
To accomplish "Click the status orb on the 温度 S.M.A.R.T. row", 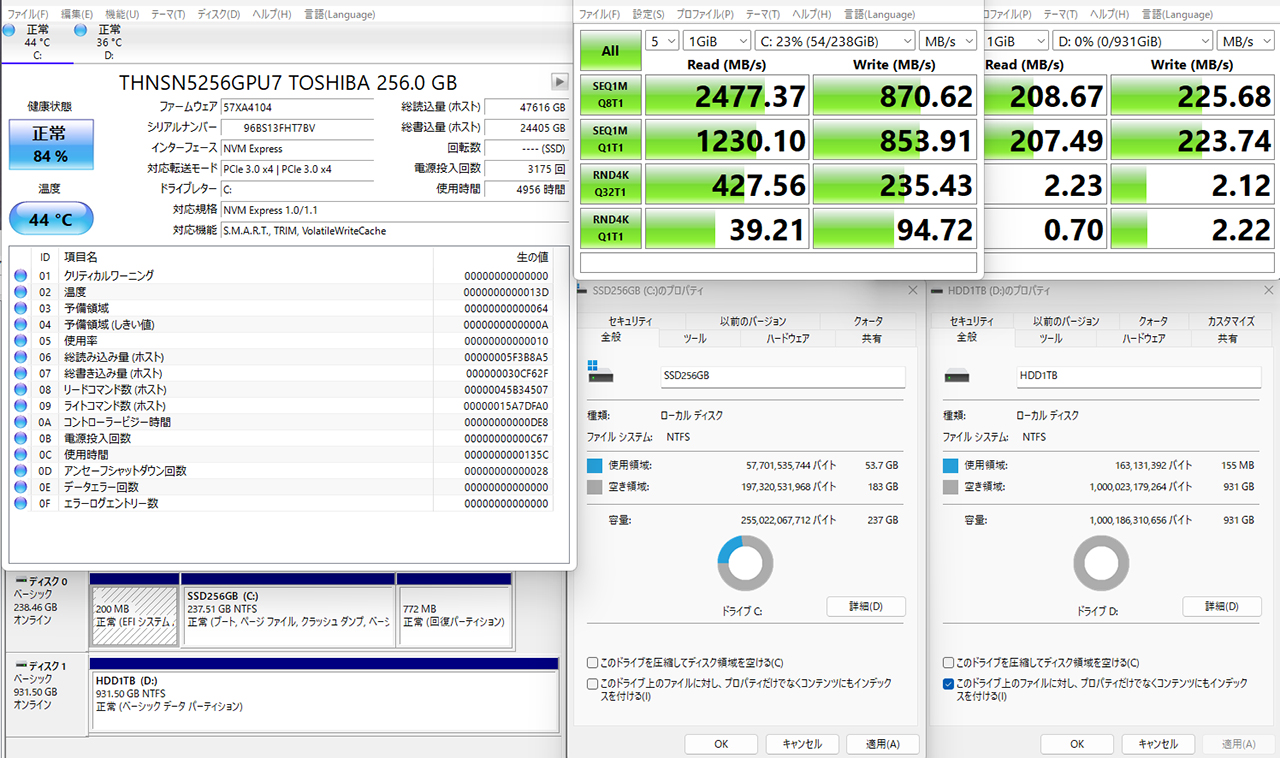I will point(21,292).
